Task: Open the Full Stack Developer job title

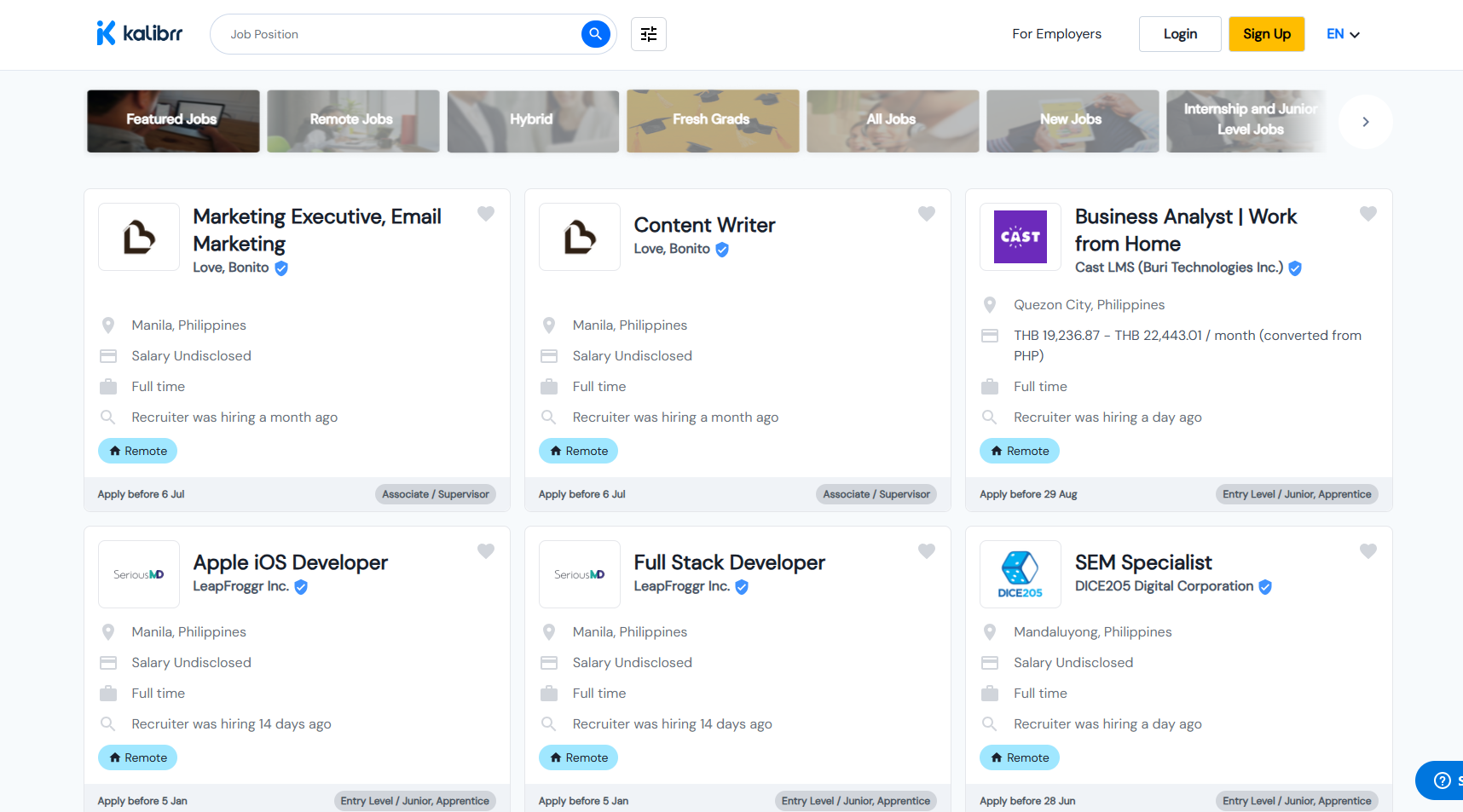Action: pyautogui.click(x=729, y=562)
